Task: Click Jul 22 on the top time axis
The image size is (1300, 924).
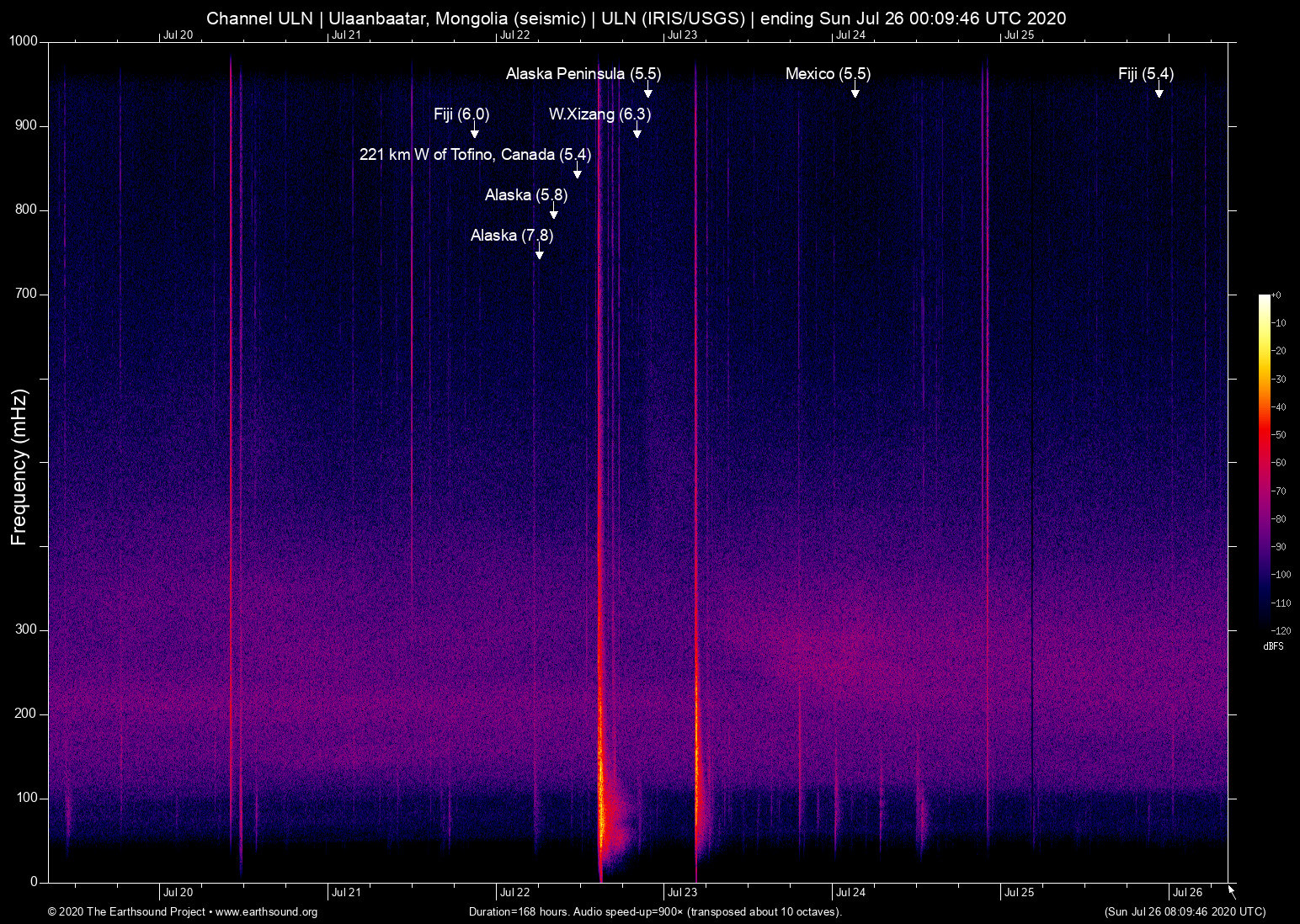Action: click(514, 35)
